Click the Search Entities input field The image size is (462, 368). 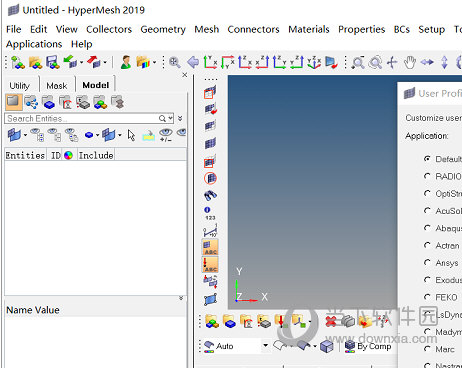83,118
